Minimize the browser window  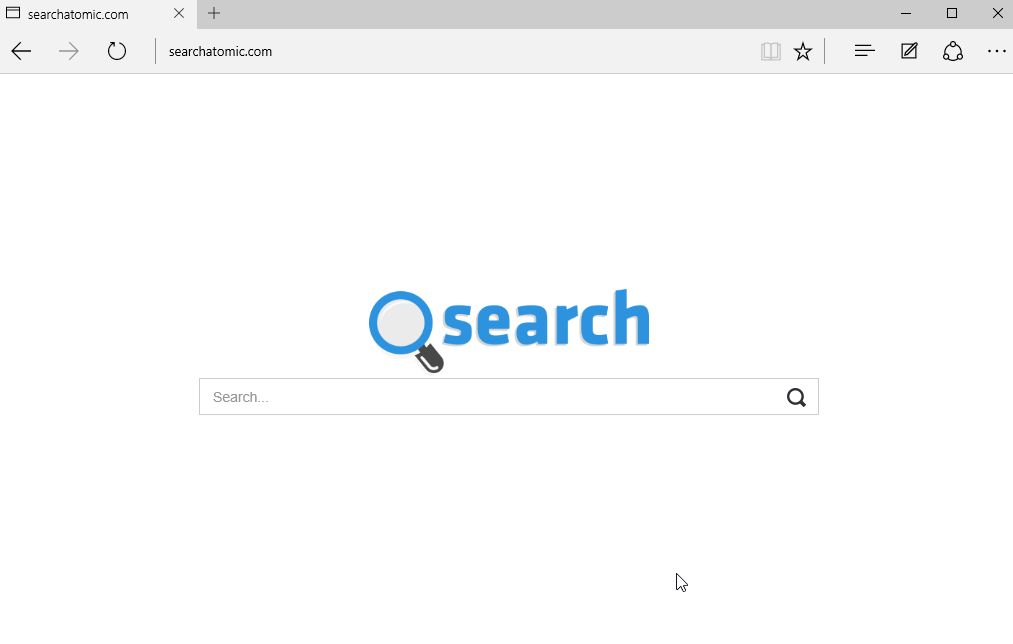pyautogui.click(x=906, y=14)
